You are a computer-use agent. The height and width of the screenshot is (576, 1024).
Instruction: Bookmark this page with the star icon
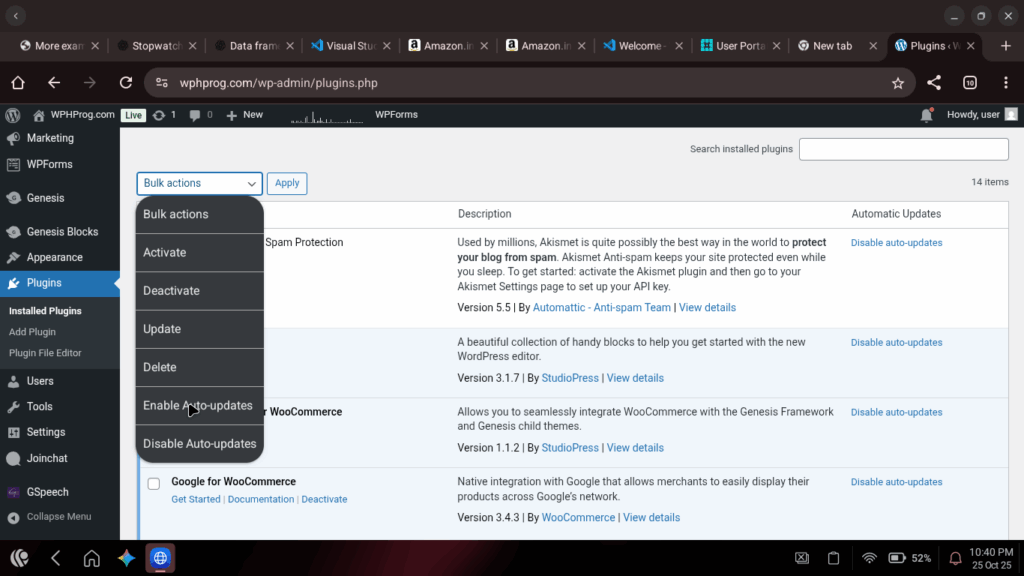[x=897, y=83]
